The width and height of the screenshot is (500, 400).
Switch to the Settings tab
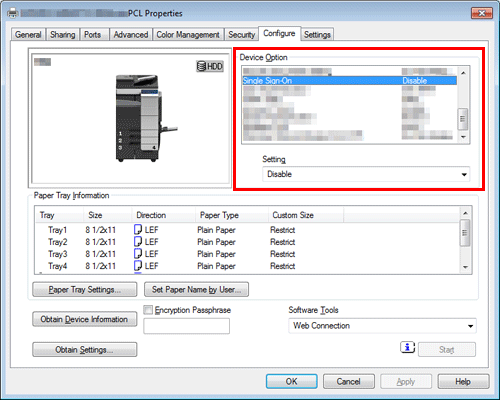(317, 35)
